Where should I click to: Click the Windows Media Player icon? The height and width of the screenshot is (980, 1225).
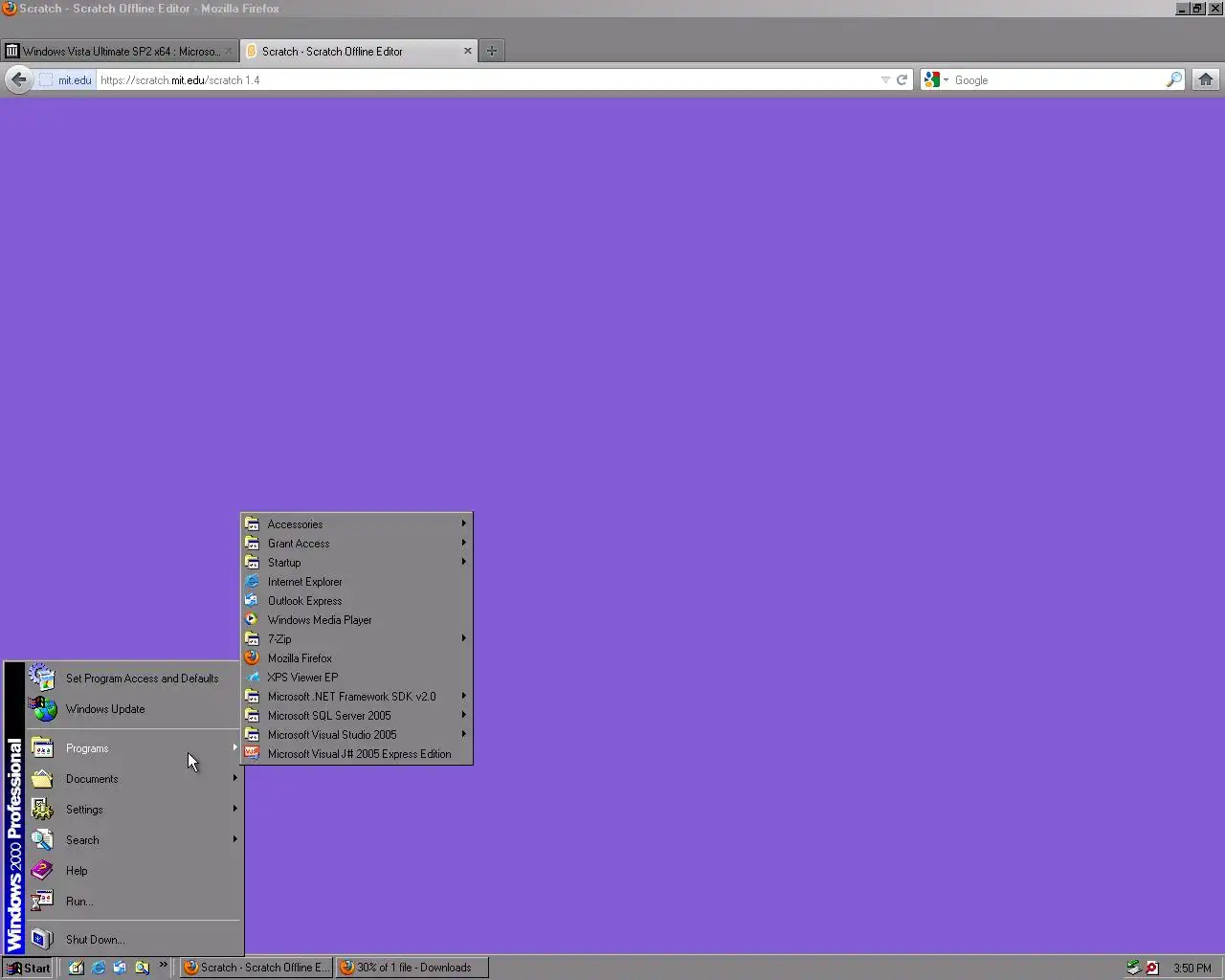pyautogui.click(x=252, y=620)
